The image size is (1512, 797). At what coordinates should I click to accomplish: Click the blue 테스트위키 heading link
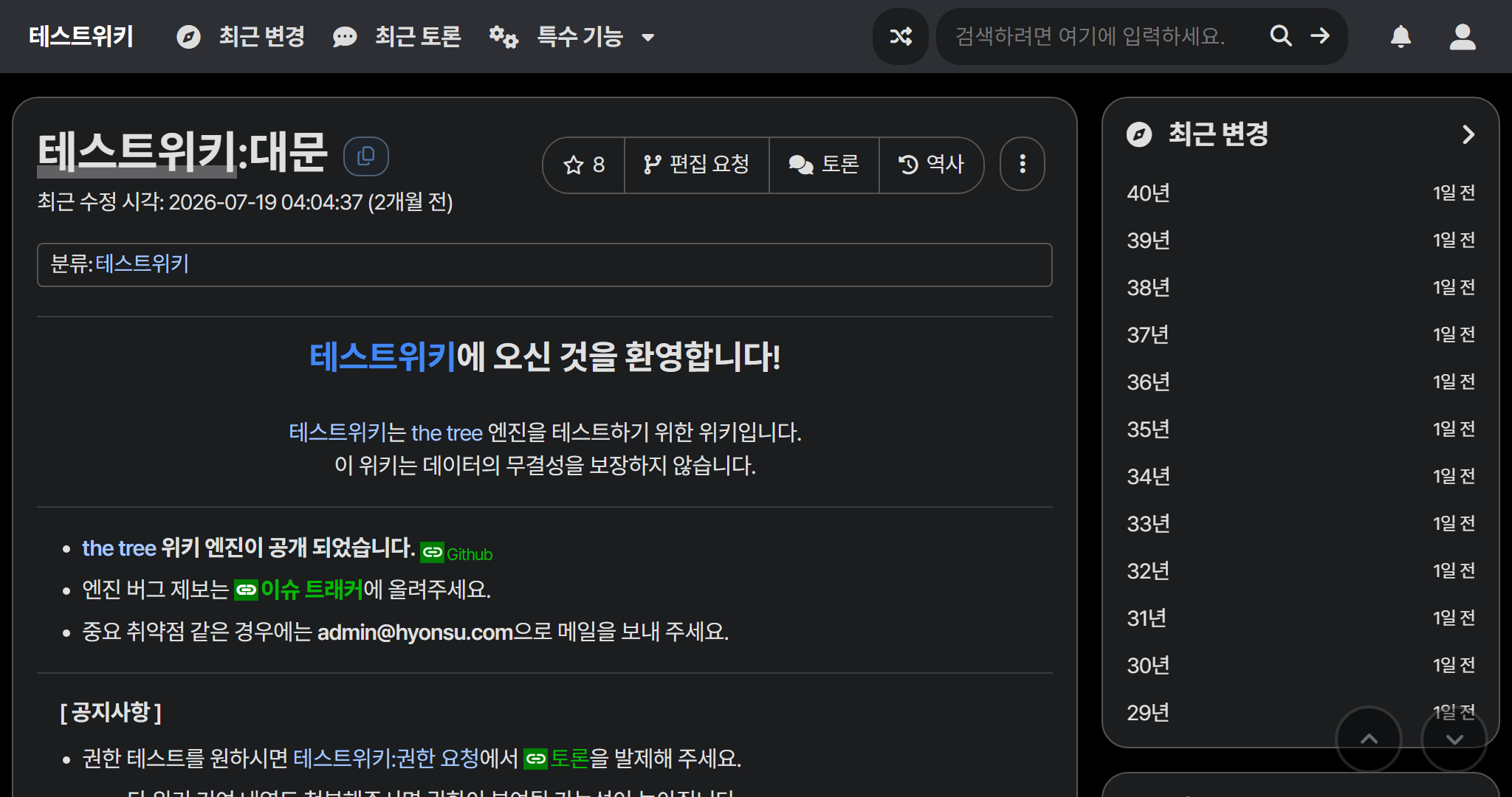click(x=382, y=357)
